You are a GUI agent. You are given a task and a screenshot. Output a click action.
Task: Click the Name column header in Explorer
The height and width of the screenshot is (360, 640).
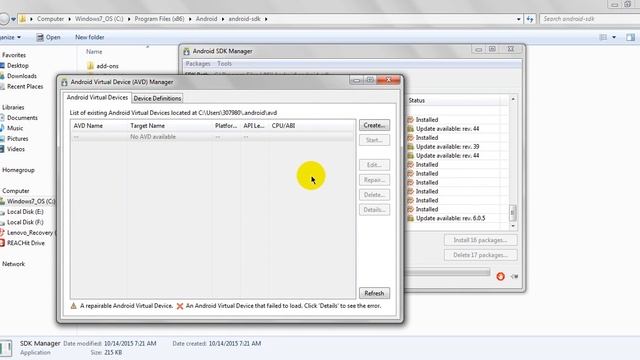[x=94, y=52]
